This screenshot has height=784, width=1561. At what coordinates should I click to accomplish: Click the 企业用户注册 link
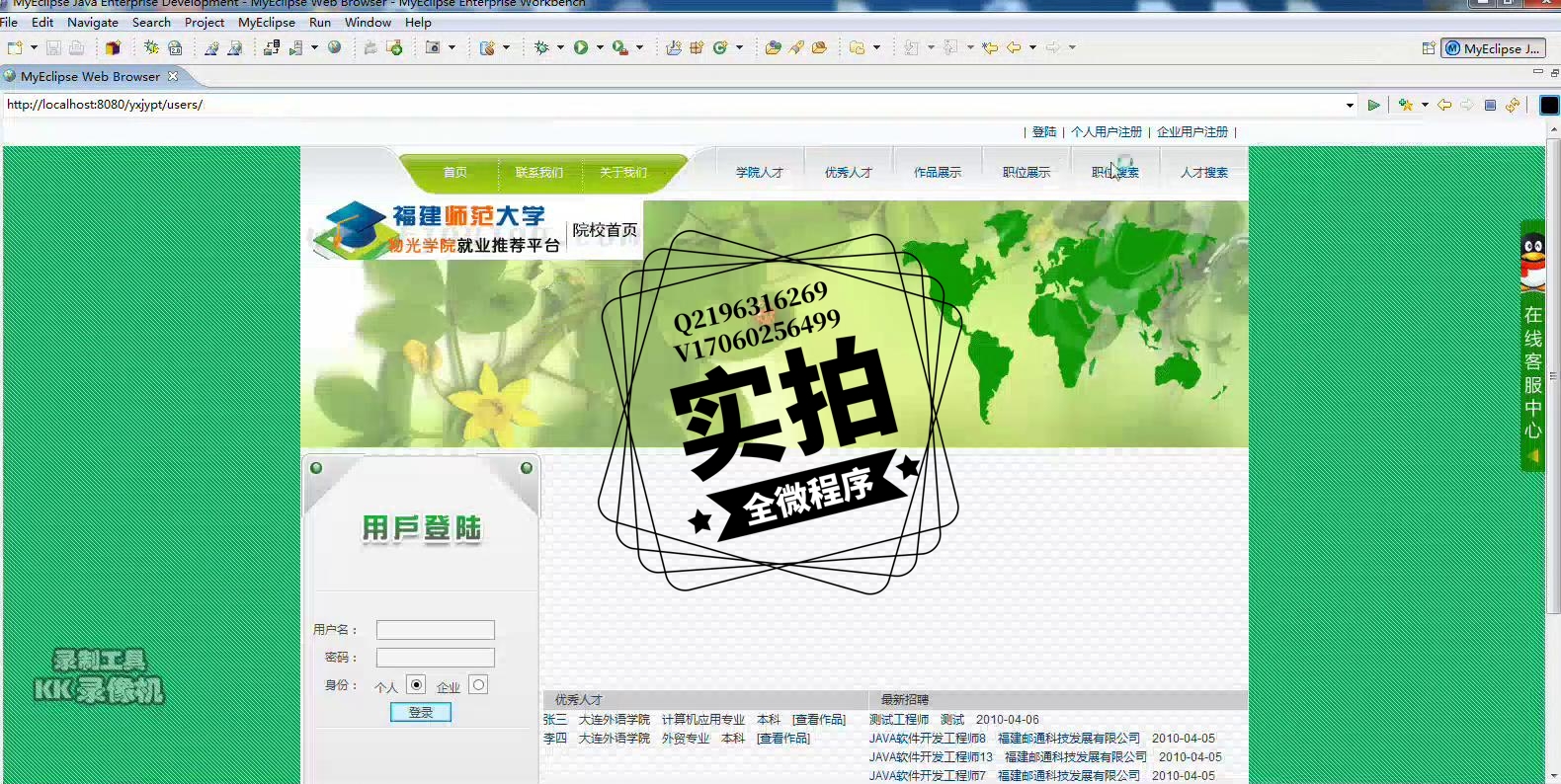tap(1192, 132)
